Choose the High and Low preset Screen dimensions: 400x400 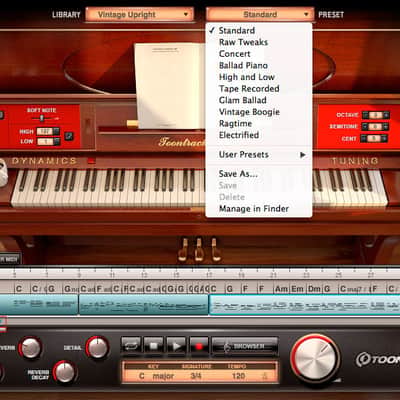click(259, 77)
